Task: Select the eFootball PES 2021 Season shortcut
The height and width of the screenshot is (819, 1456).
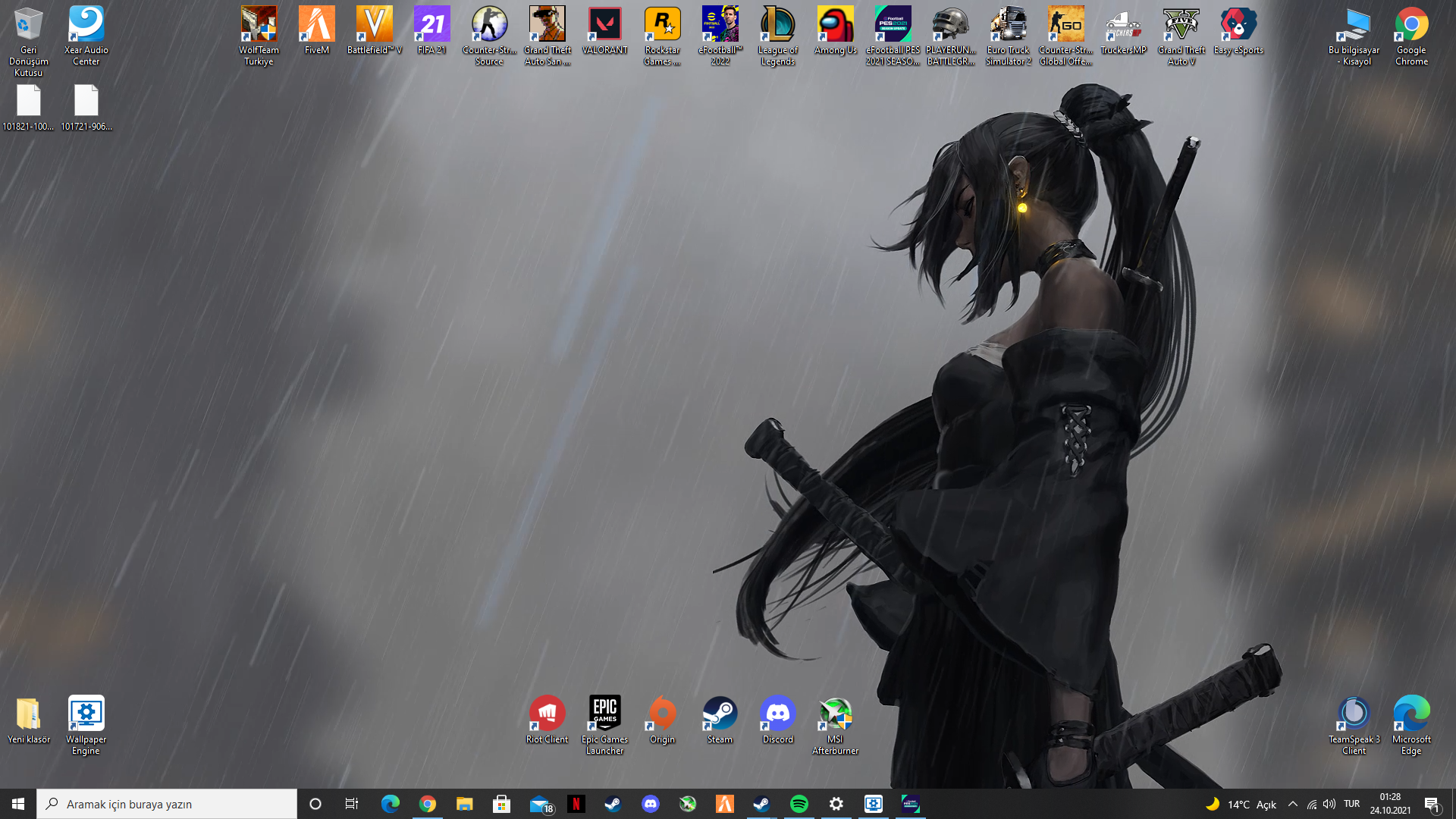Action: [893, 36]
